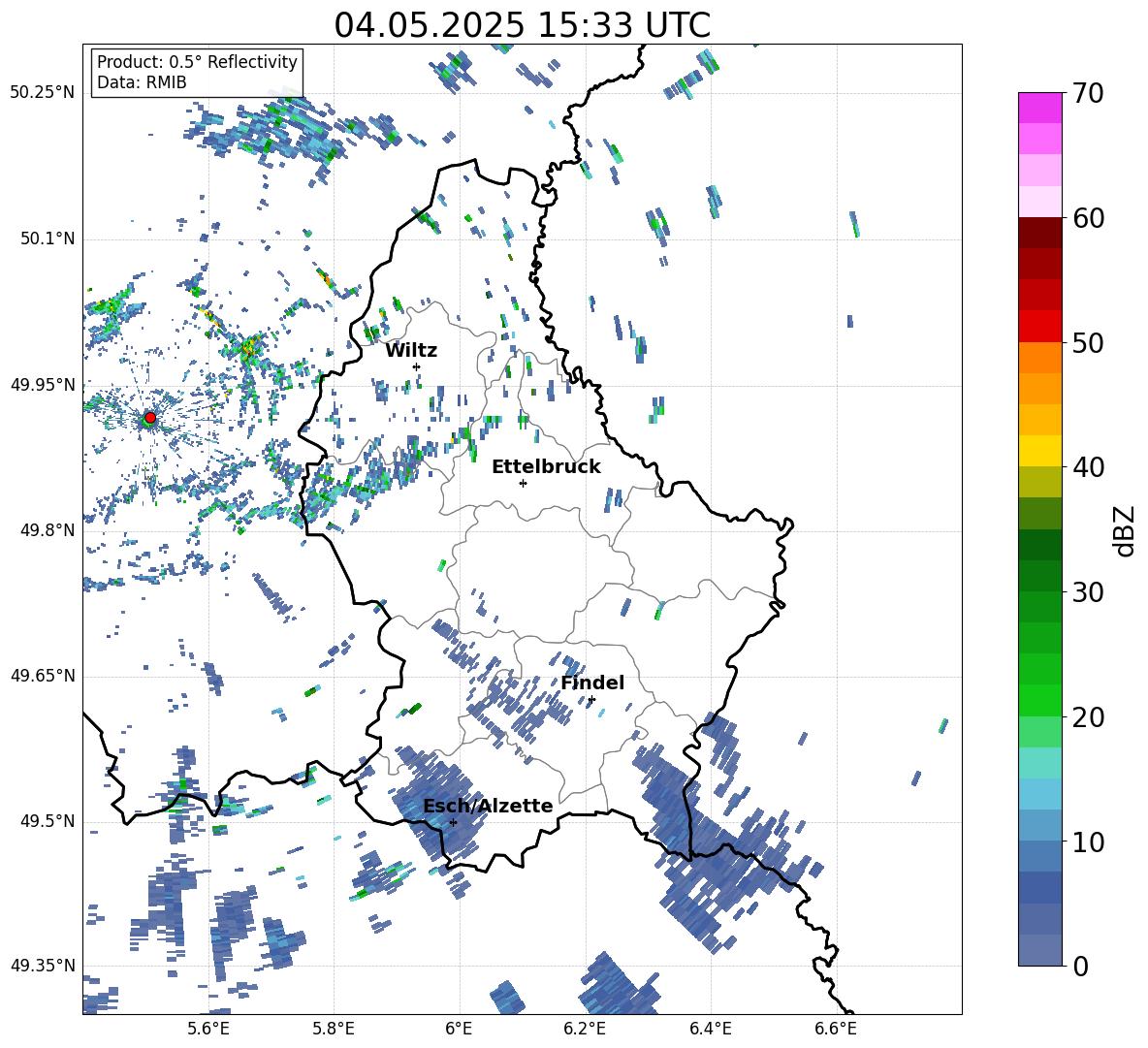The width and height of the screenshot is (1148, 1048).
Task: Pick the bright red colorbar swatch near 50
Action: click(x=1039, y=327)
